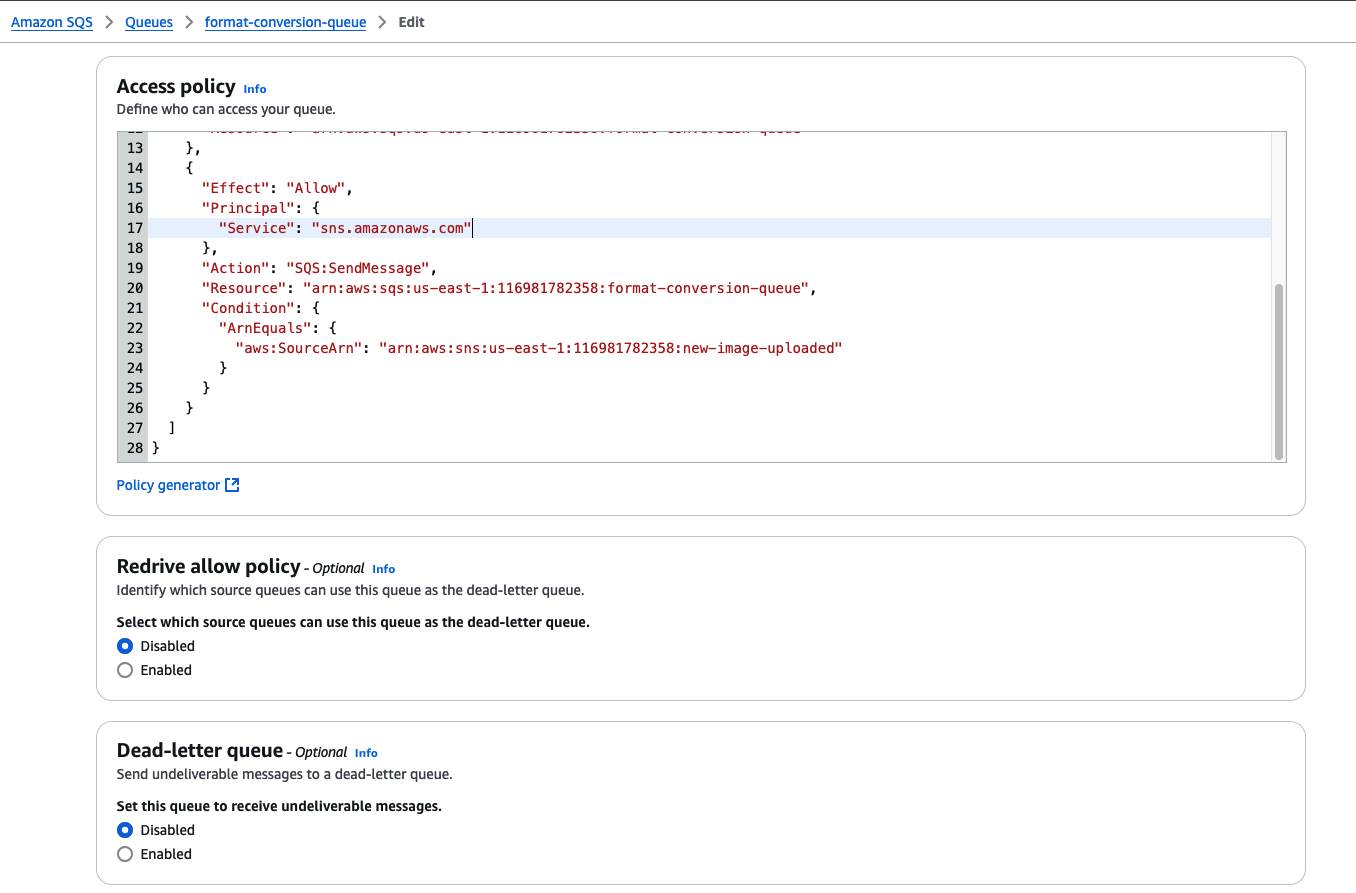Click the Redrive allow policy heading
This screenshot has height=893, width=1356.
point(208,567)
